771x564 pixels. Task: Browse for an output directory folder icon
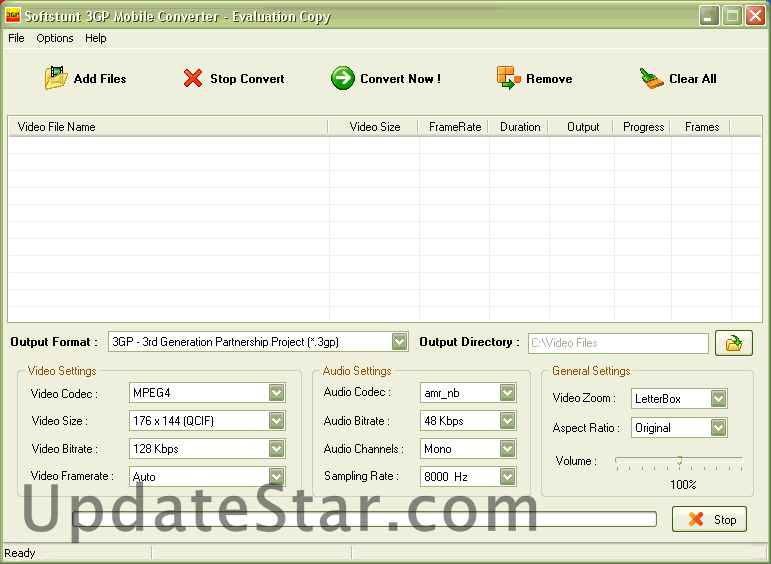click(x=734, y=343)
